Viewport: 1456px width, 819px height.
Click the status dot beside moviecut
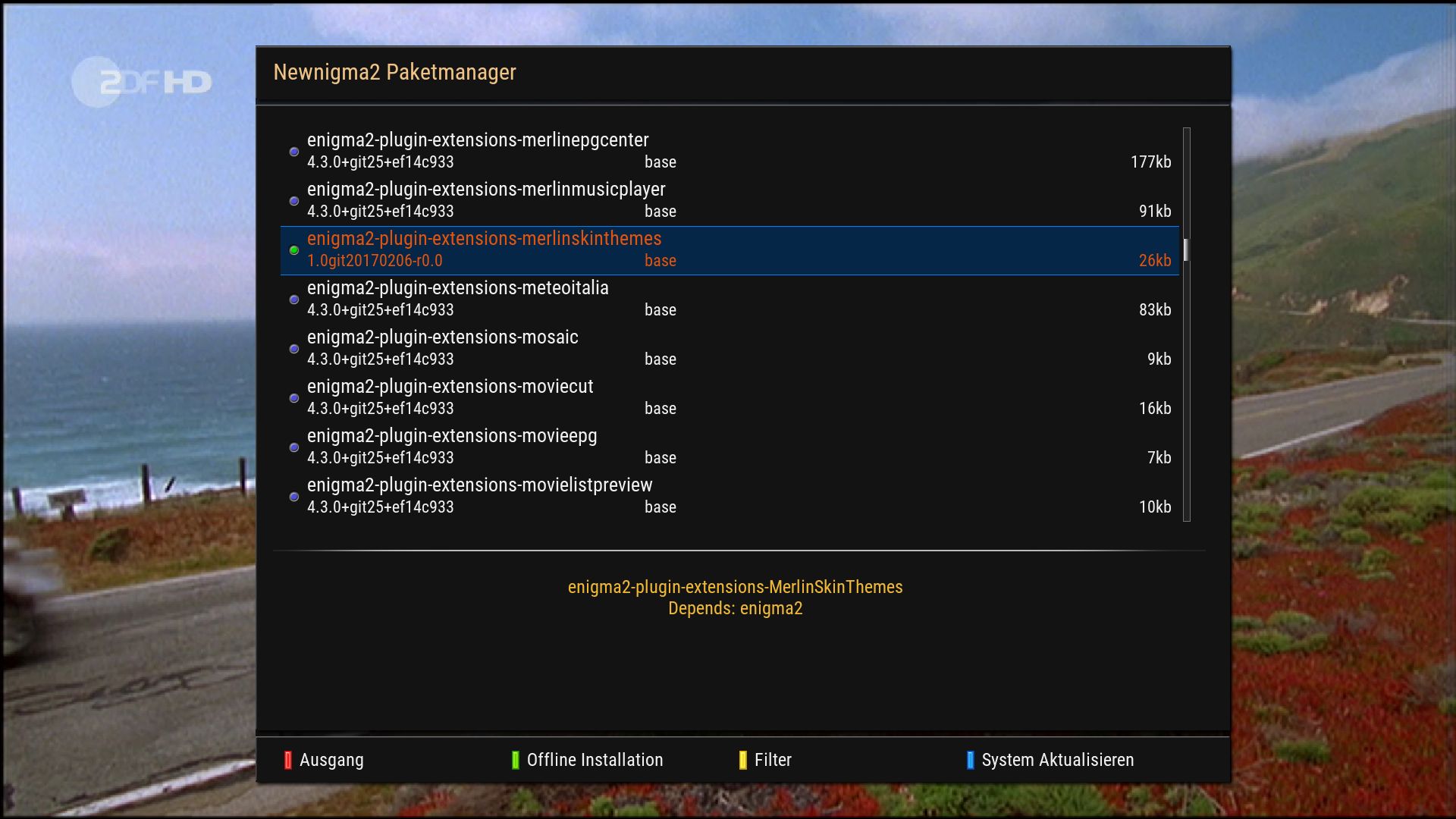(x=294, y=398)
